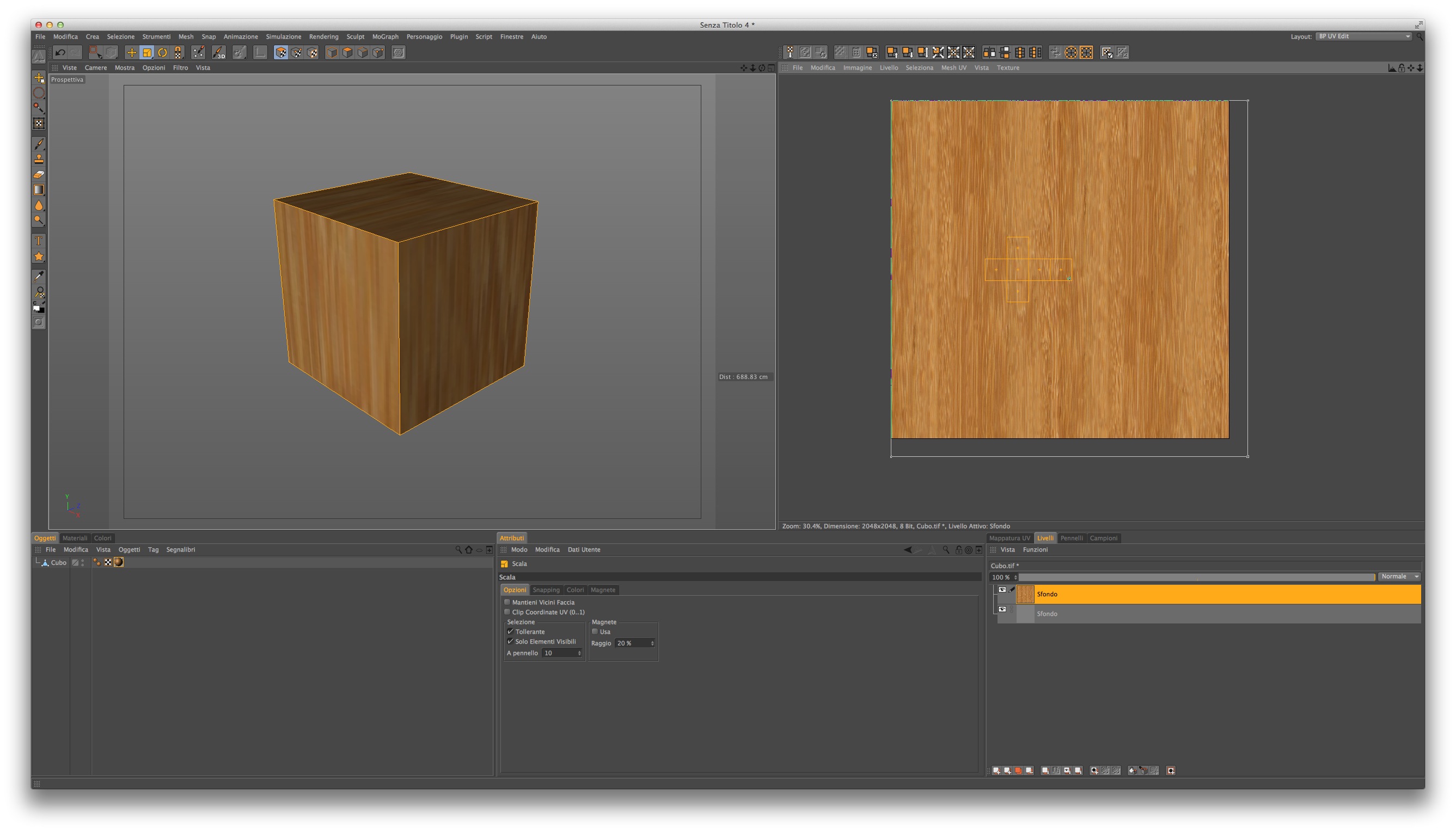The width and height of the screenshot is (1456, 832).
Task: Select the Text tool
Action: click(x=39, y=241)
